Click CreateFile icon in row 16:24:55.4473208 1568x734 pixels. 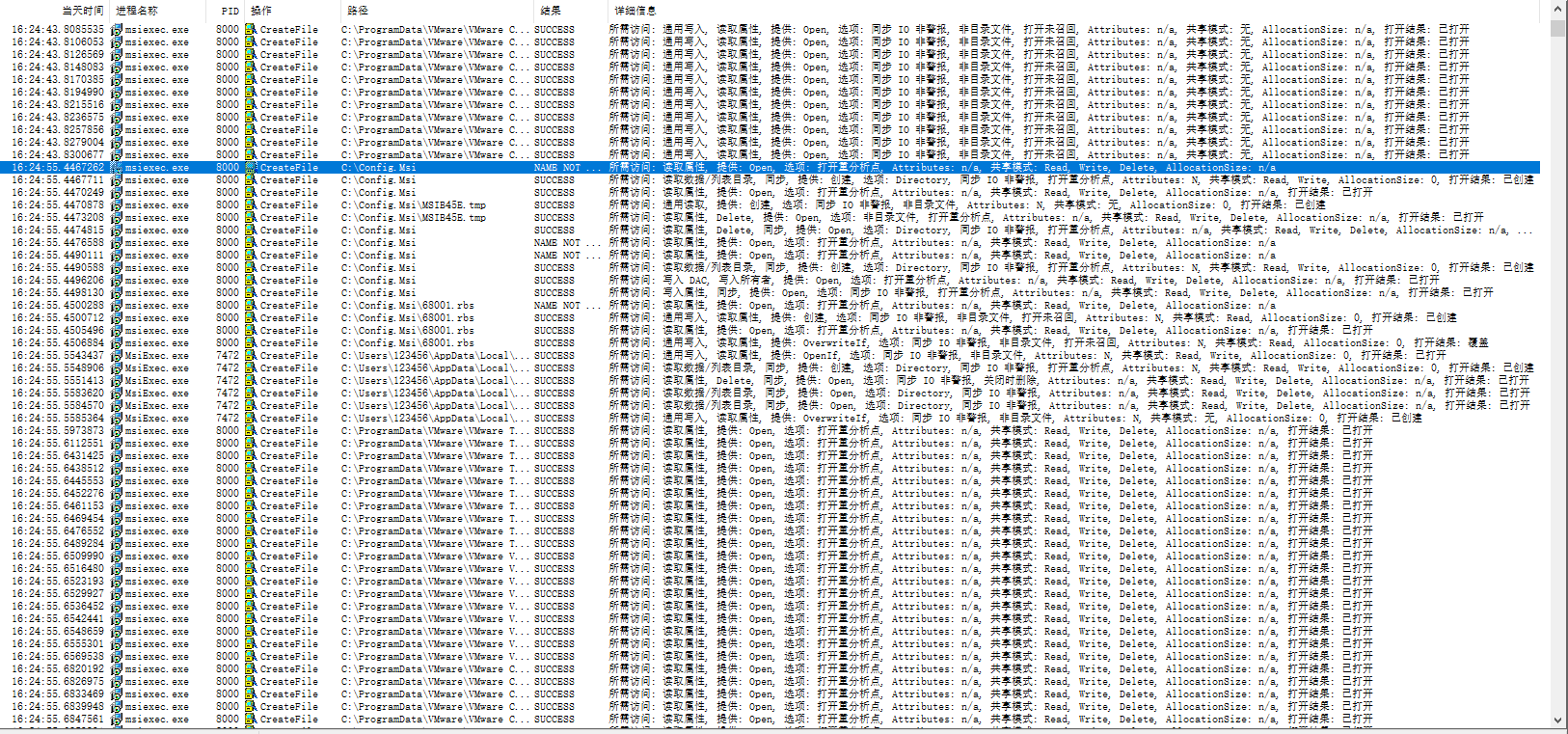pos(251,217)
